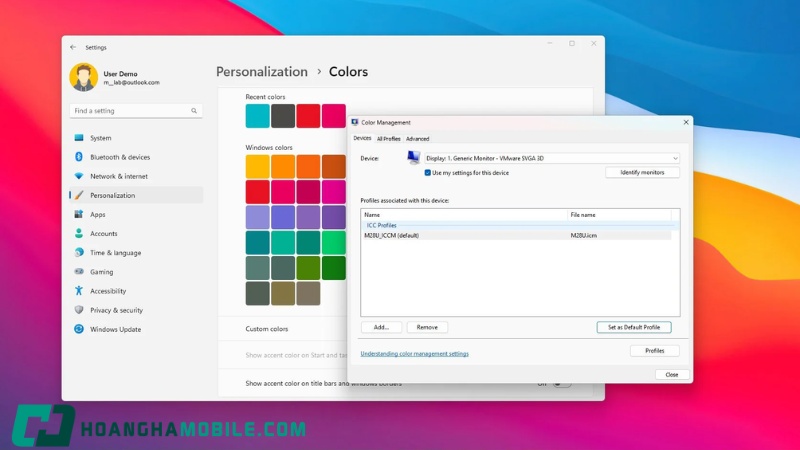Screen dimensions: 800x450
Task: Switch to the All Profiles tab
Action: [388, 139]
